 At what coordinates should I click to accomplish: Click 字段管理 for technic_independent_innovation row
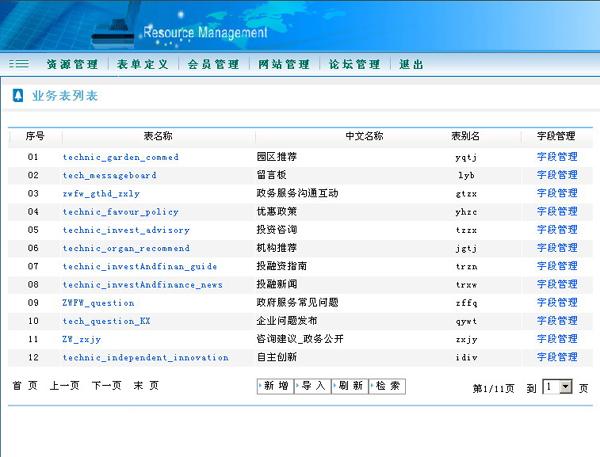click(x=557, y=357)
